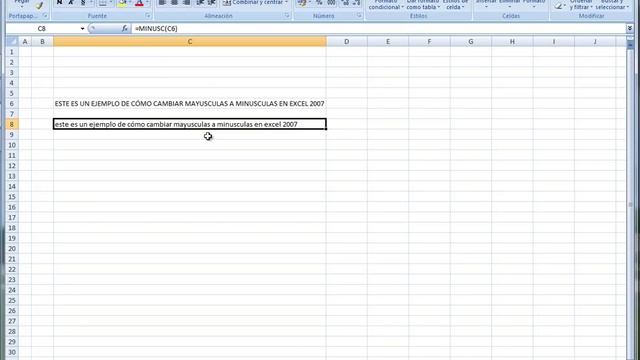Open the Name Box dropdown arrow
The image size is (640, 360).
(82, 29)
